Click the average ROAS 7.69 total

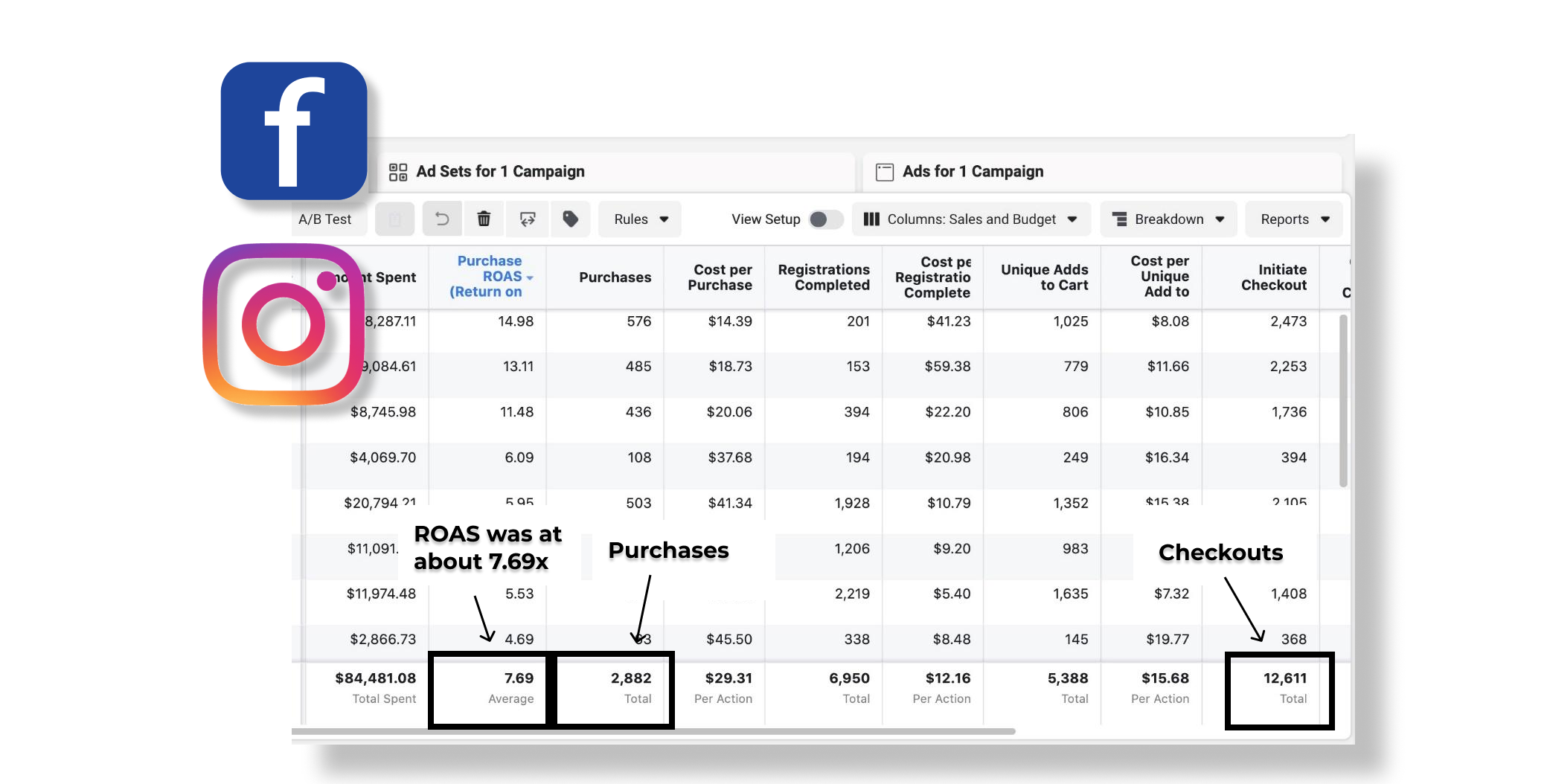point(519,678)
